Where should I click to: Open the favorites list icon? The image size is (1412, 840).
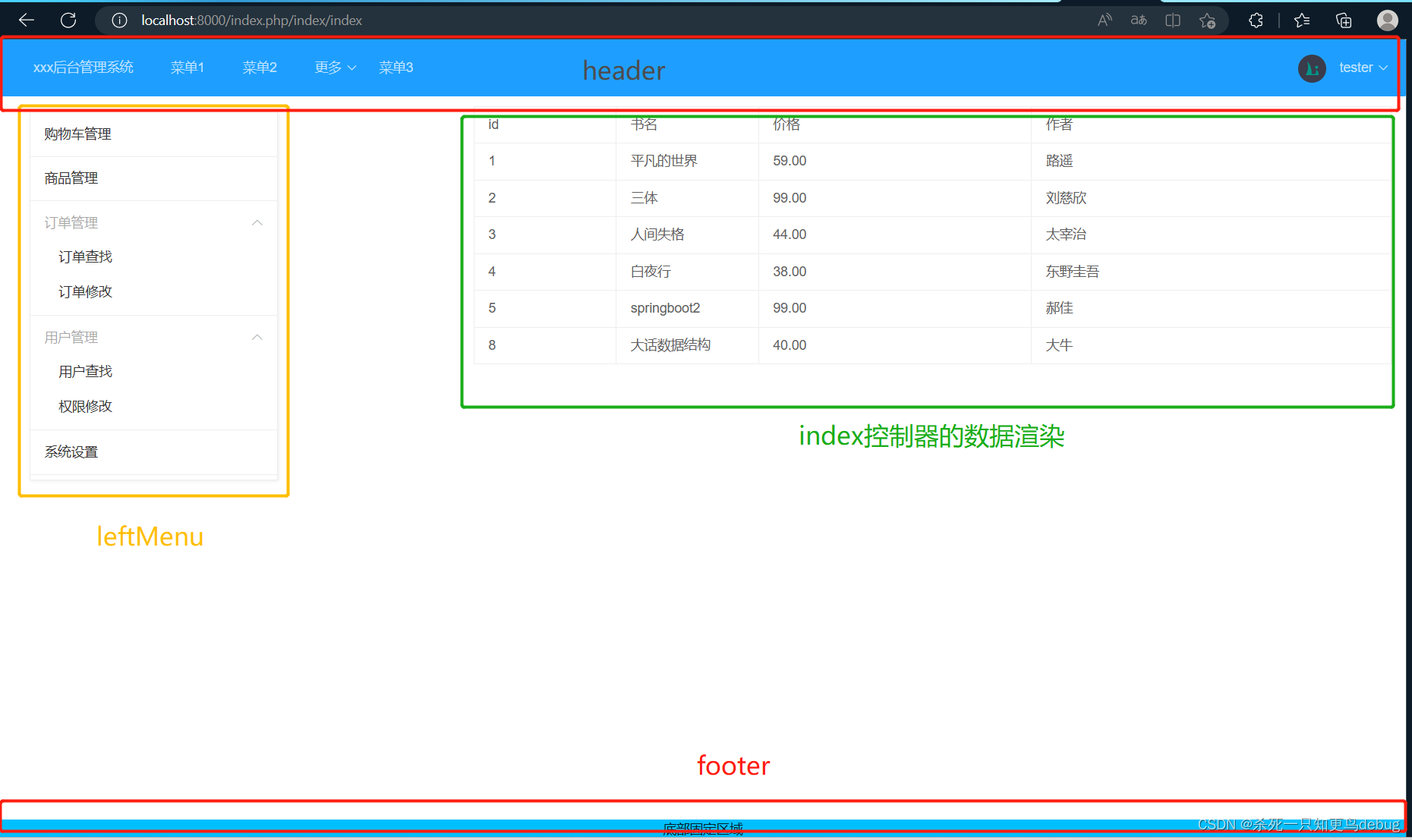(x=1303, y=20)
